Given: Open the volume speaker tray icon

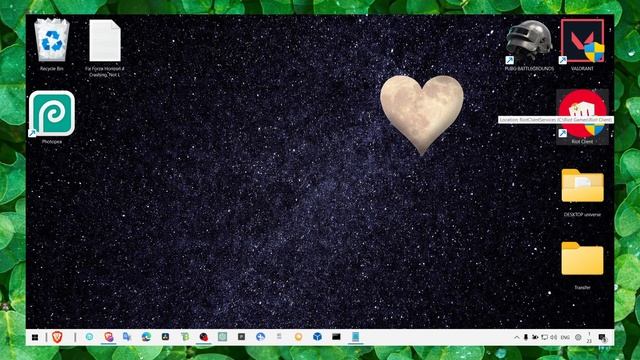Looking at the screenshot, I should coord(553,337).
